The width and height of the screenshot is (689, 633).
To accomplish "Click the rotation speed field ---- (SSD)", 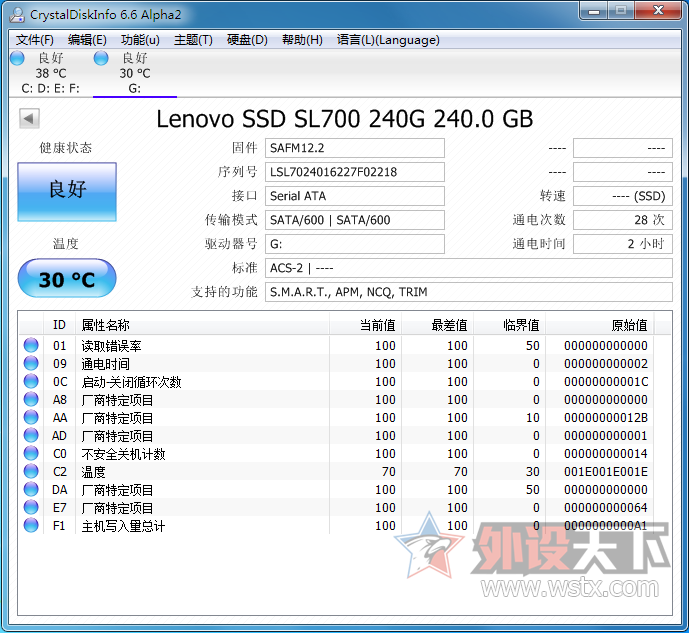I will click(623, 196).
